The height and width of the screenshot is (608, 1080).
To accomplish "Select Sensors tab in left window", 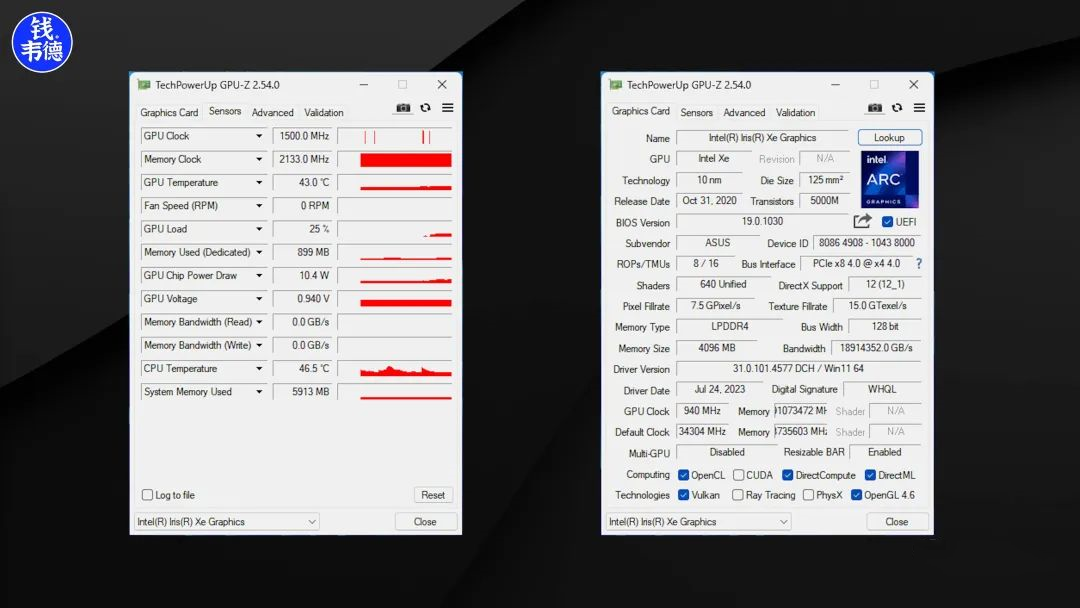I will 225,111.
